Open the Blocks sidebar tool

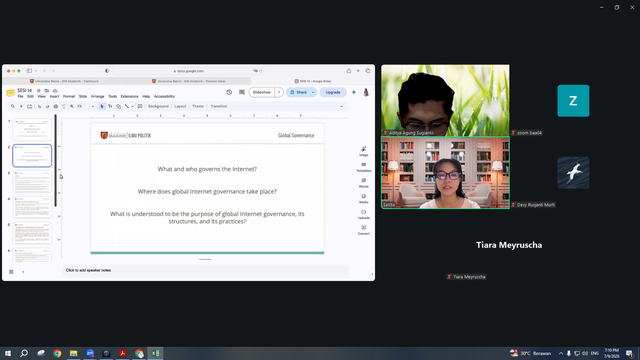point(364,182)
